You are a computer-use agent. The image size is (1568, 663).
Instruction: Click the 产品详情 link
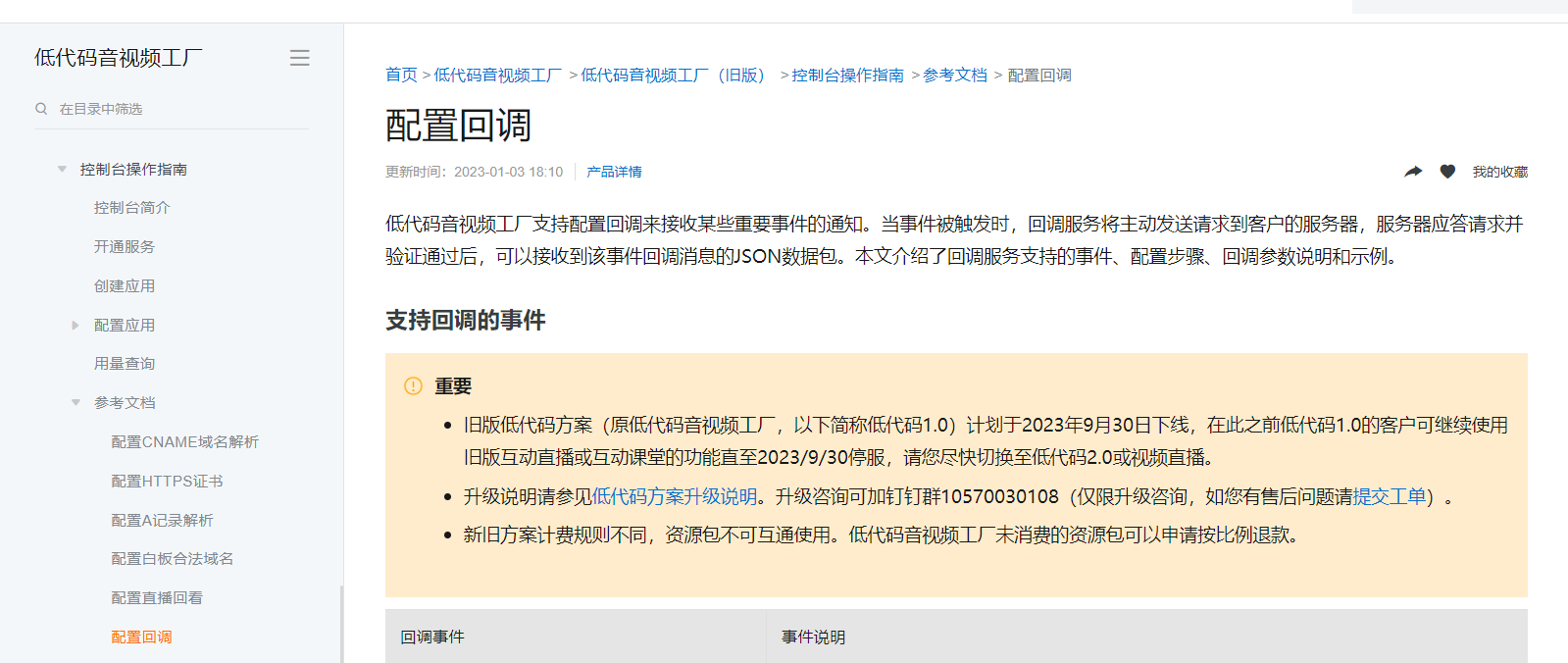pyautogui.click(x=614, y=172)
